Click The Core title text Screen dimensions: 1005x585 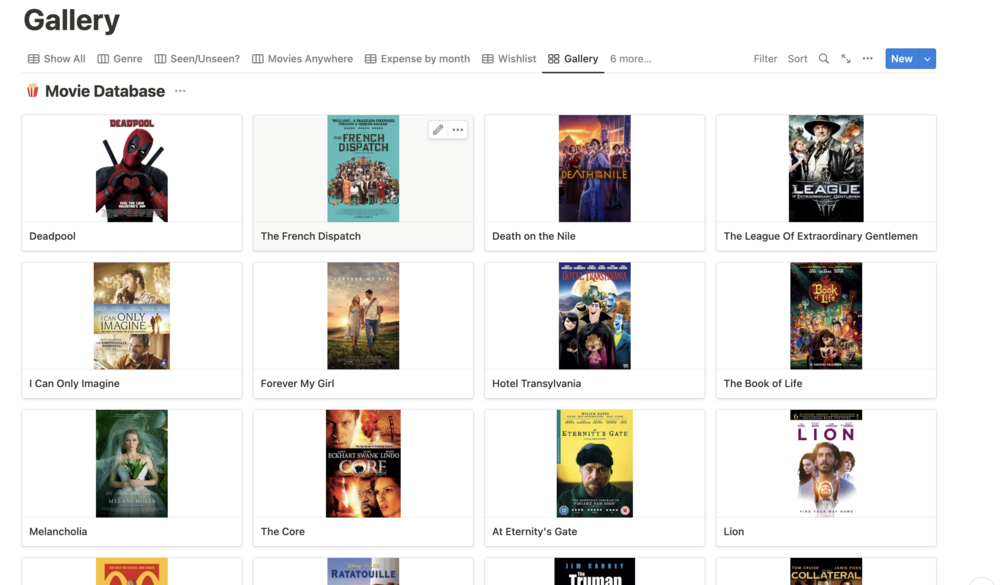click(x=283, y=531)
